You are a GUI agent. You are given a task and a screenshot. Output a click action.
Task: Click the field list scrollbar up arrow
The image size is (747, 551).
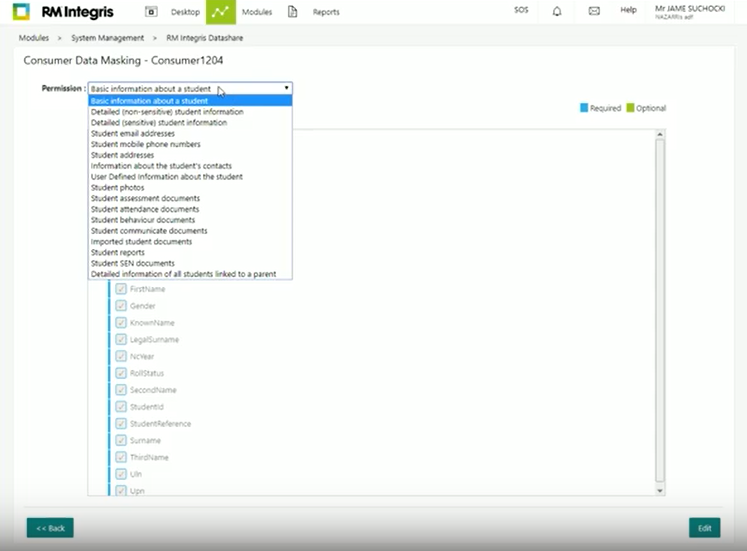click(660, 134)
